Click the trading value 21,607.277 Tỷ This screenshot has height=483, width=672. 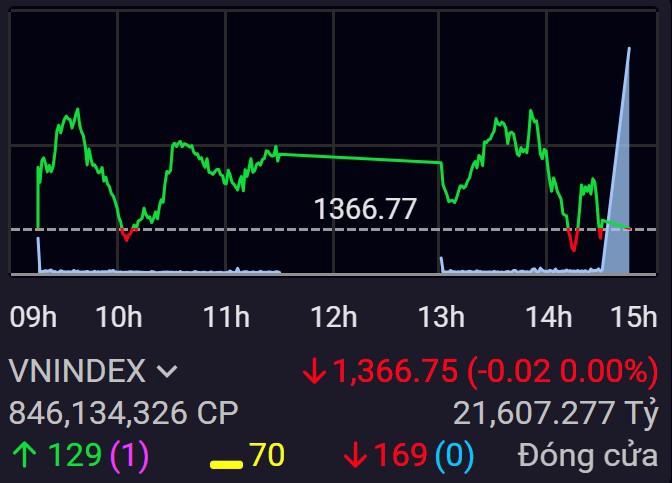(555, 413)
